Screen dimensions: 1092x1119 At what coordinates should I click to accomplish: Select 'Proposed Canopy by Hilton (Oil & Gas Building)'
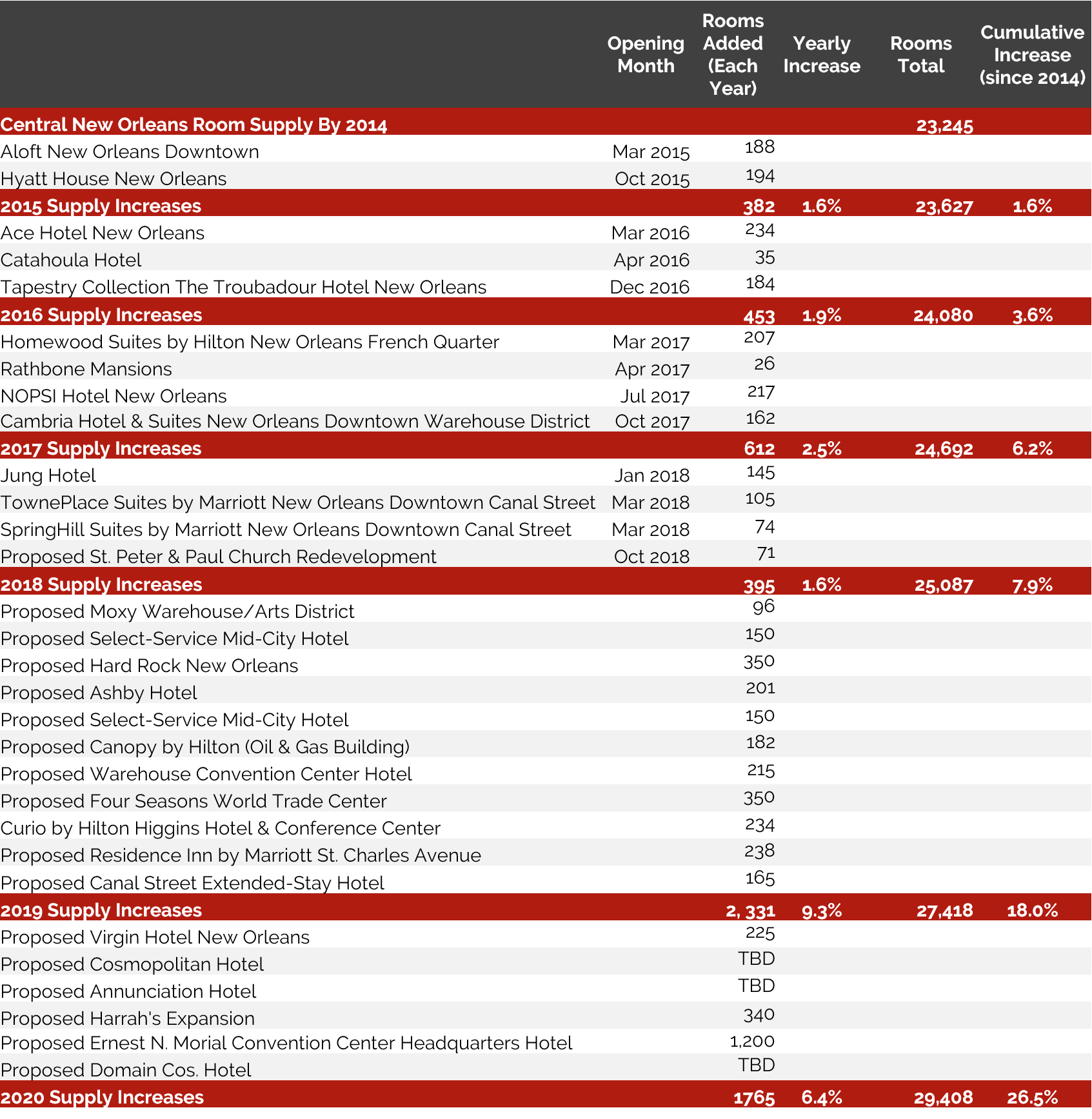coord(205,747)
